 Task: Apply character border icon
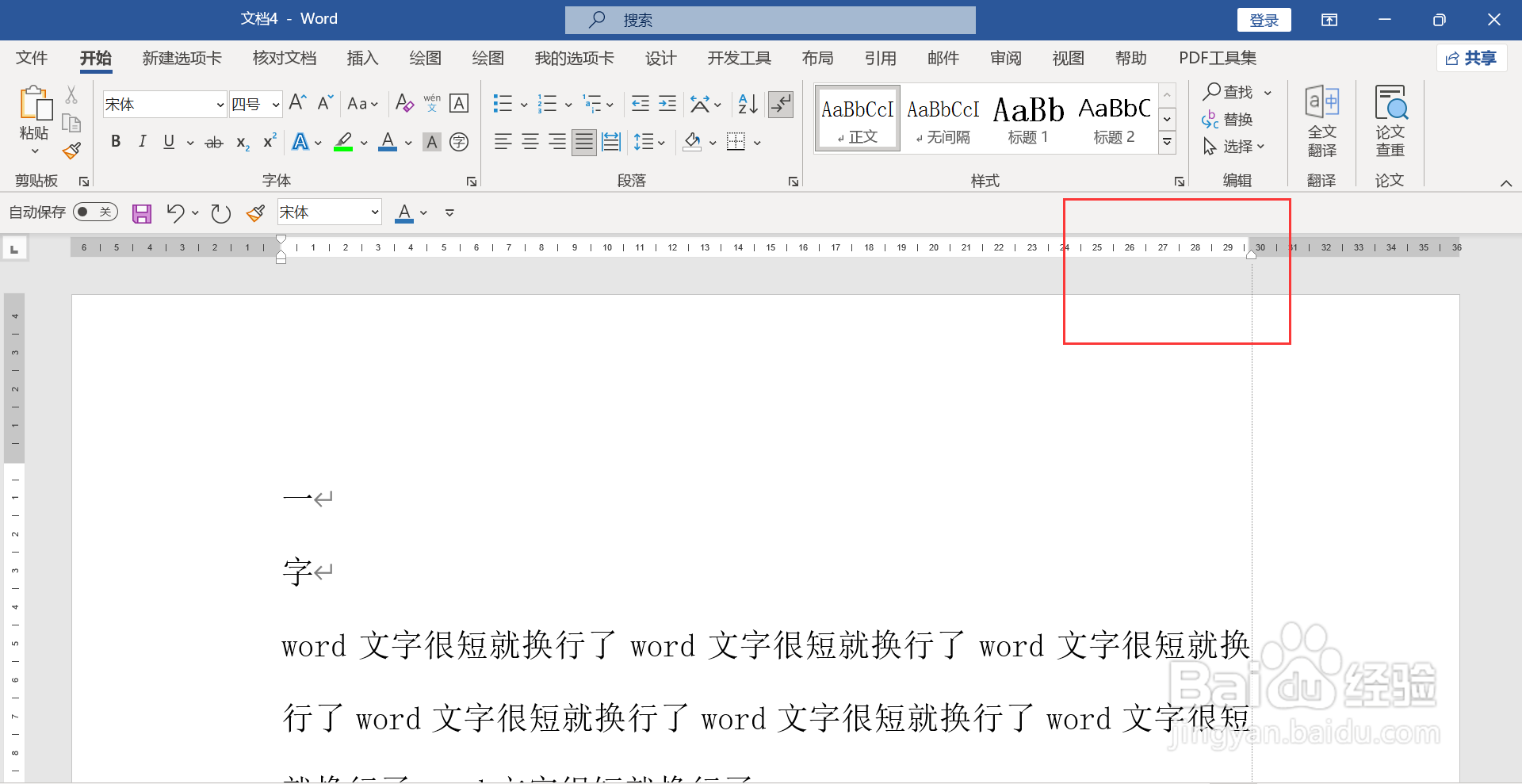(x=459, y=103)
